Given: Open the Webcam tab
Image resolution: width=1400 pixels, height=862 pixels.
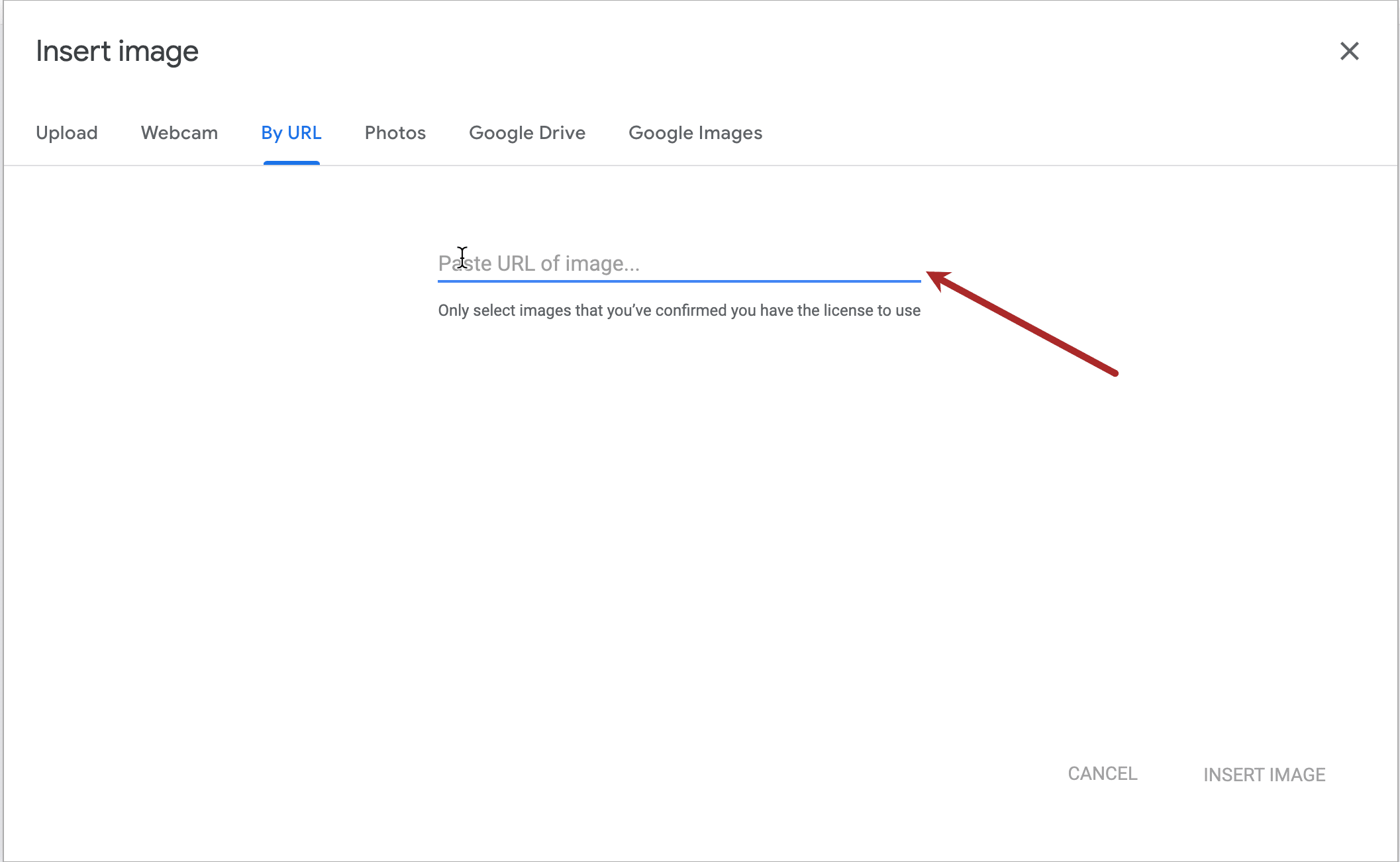Looking at the screenshot, I should click(x=179, y=133).
